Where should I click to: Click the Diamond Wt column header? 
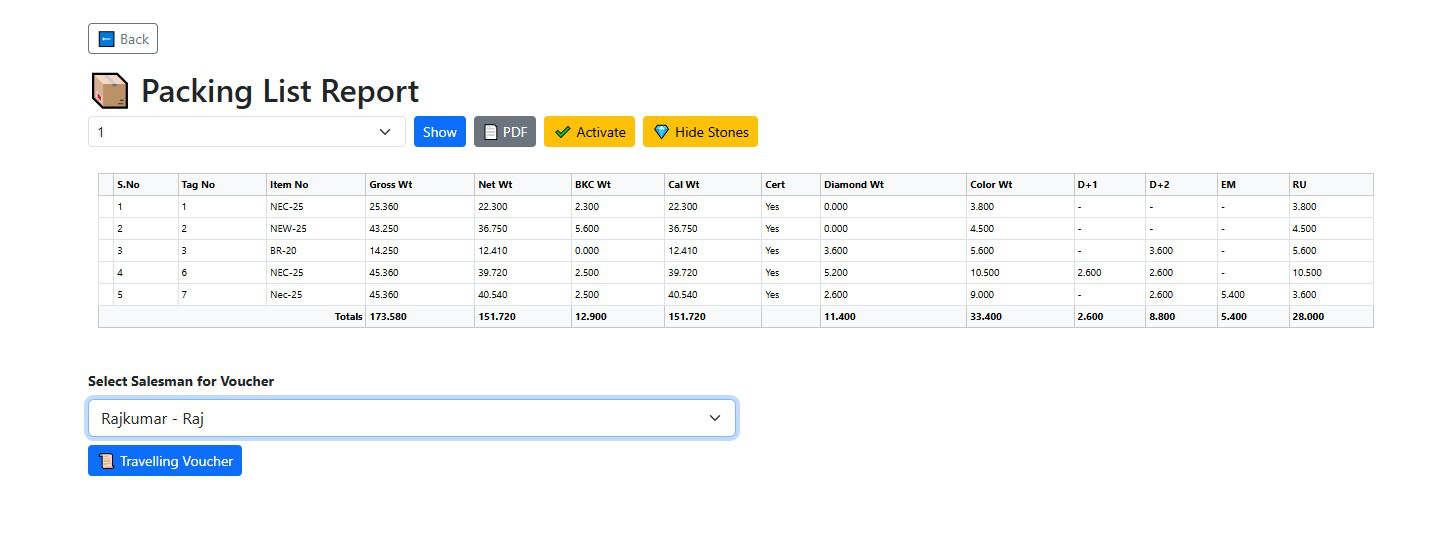point(853,185)
